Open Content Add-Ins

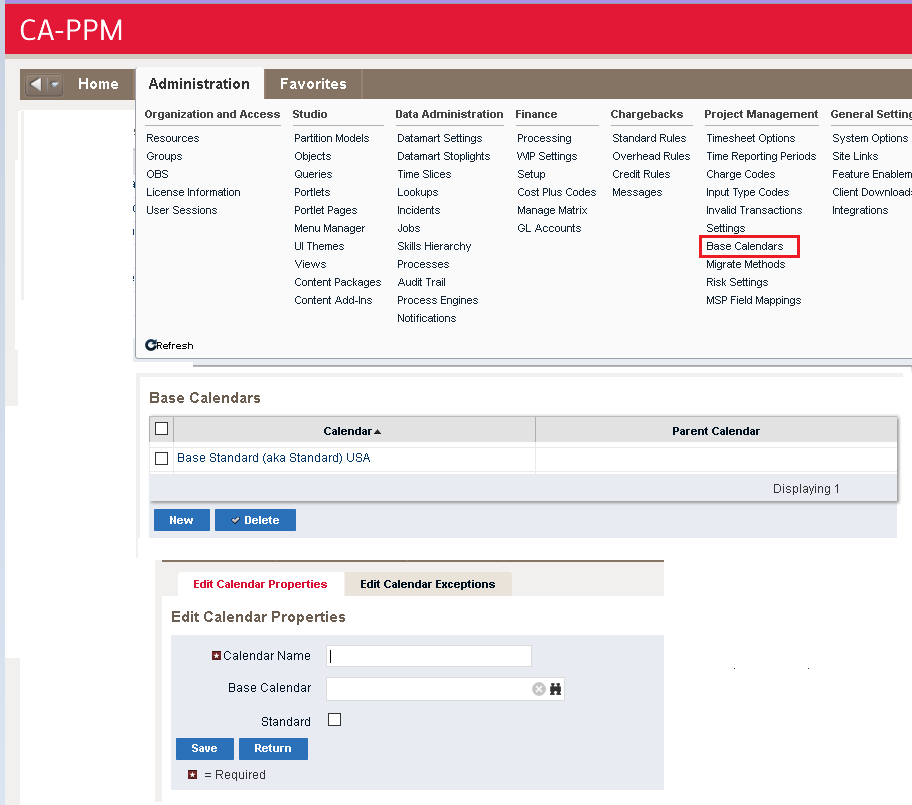333,300
